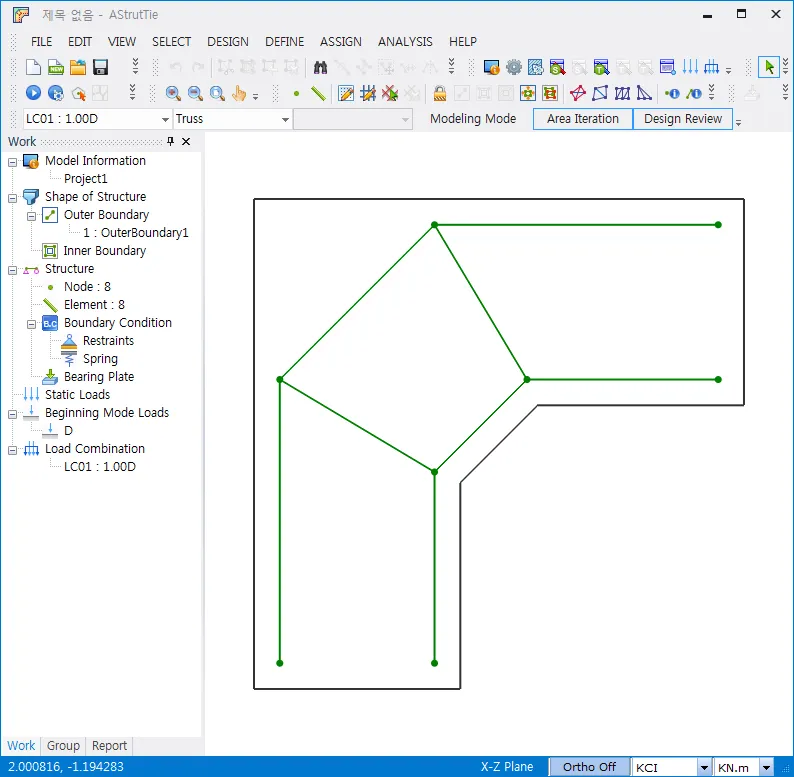
Task: Select the Spring tree item
Action: coord(100,359)
